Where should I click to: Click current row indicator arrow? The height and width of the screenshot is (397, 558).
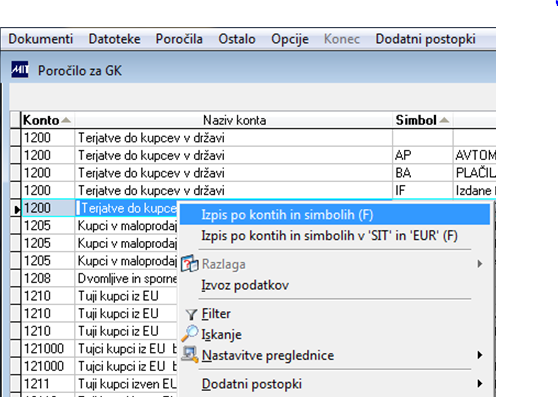(x=16, y=209)
